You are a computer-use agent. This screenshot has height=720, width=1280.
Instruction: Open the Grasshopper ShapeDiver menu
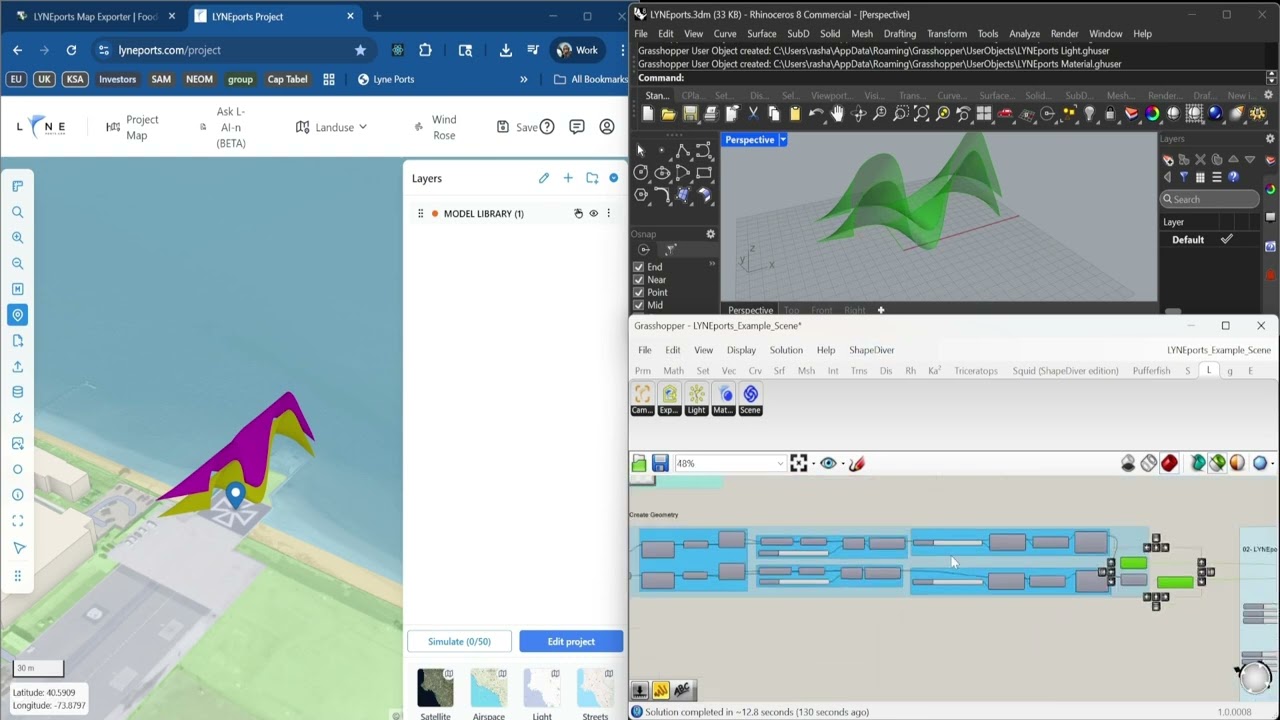pyautogui.click(x=871, y=350)
